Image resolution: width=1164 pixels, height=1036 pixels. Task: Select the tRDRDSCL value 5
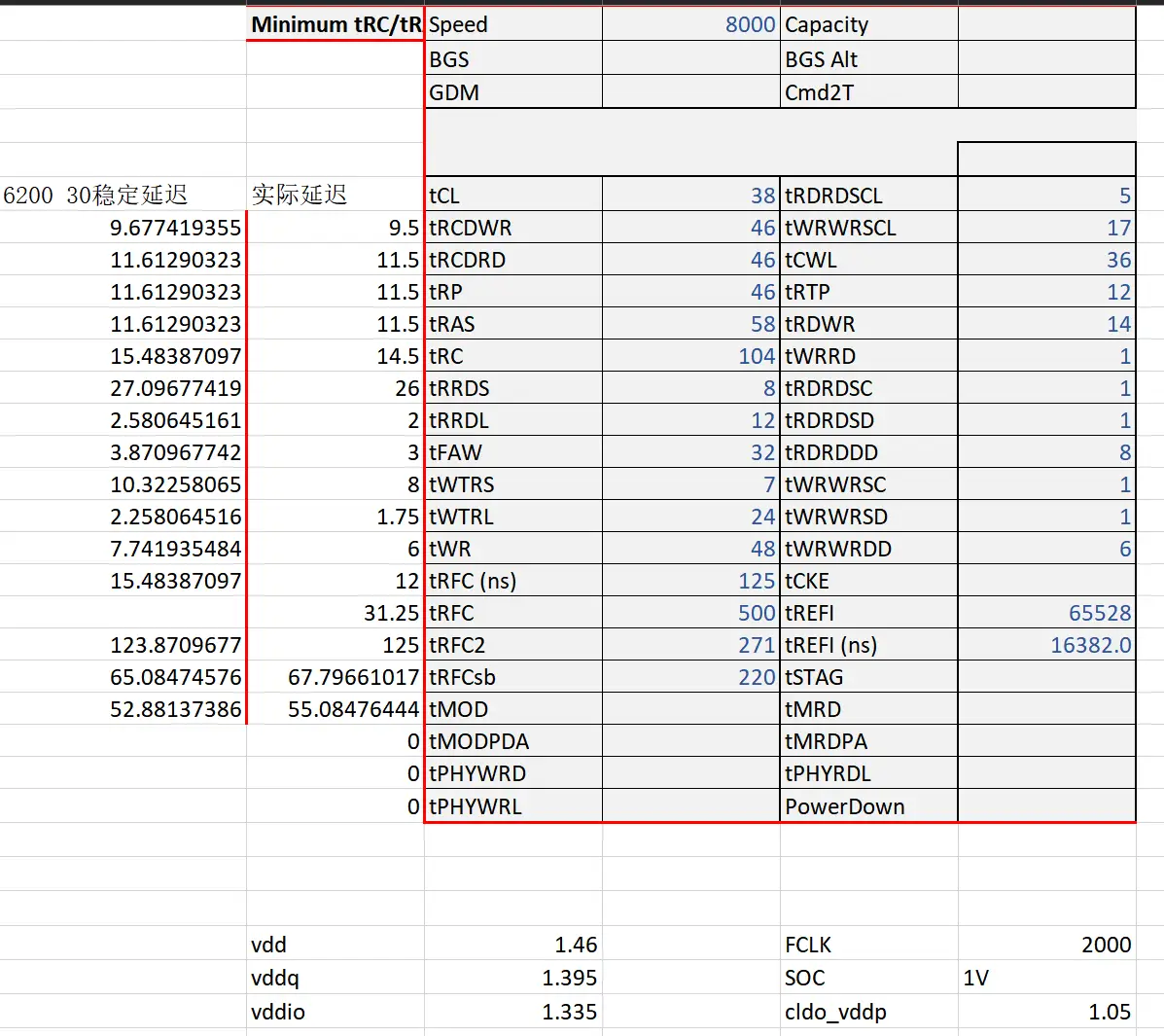1046,195
